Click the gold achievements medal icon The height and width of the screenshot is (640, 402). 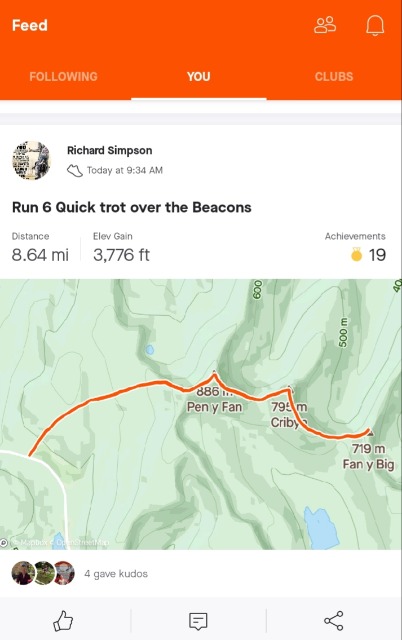pos(356,254)
